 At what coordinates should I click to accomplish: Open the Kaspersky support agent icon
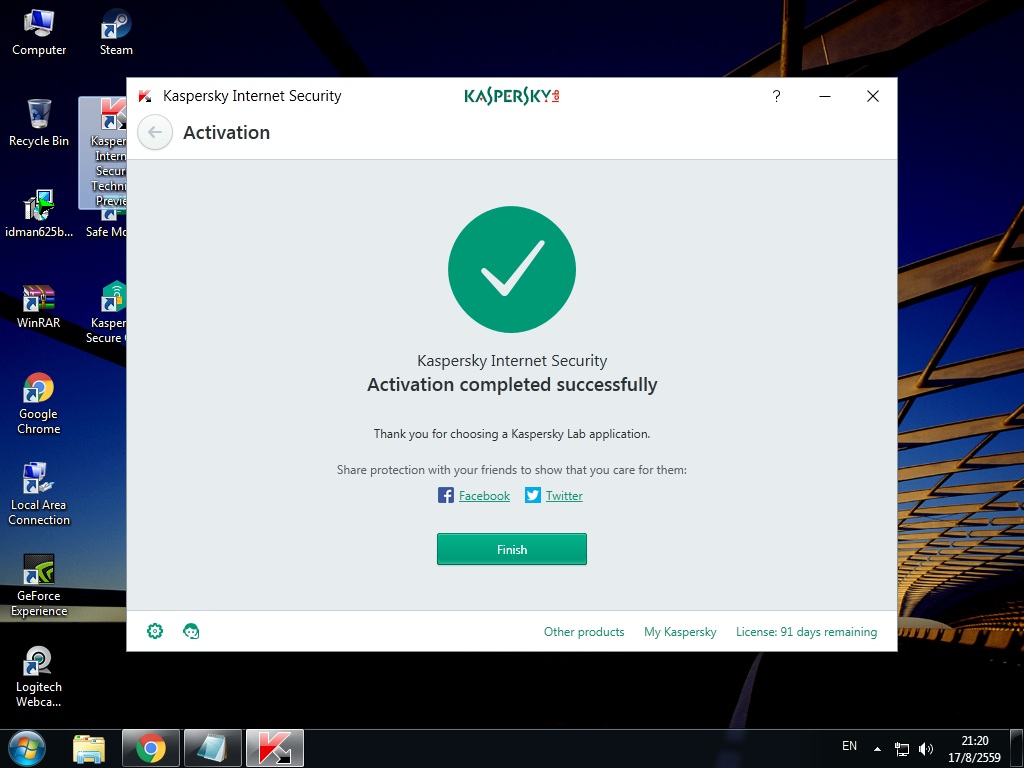point(191,631)
